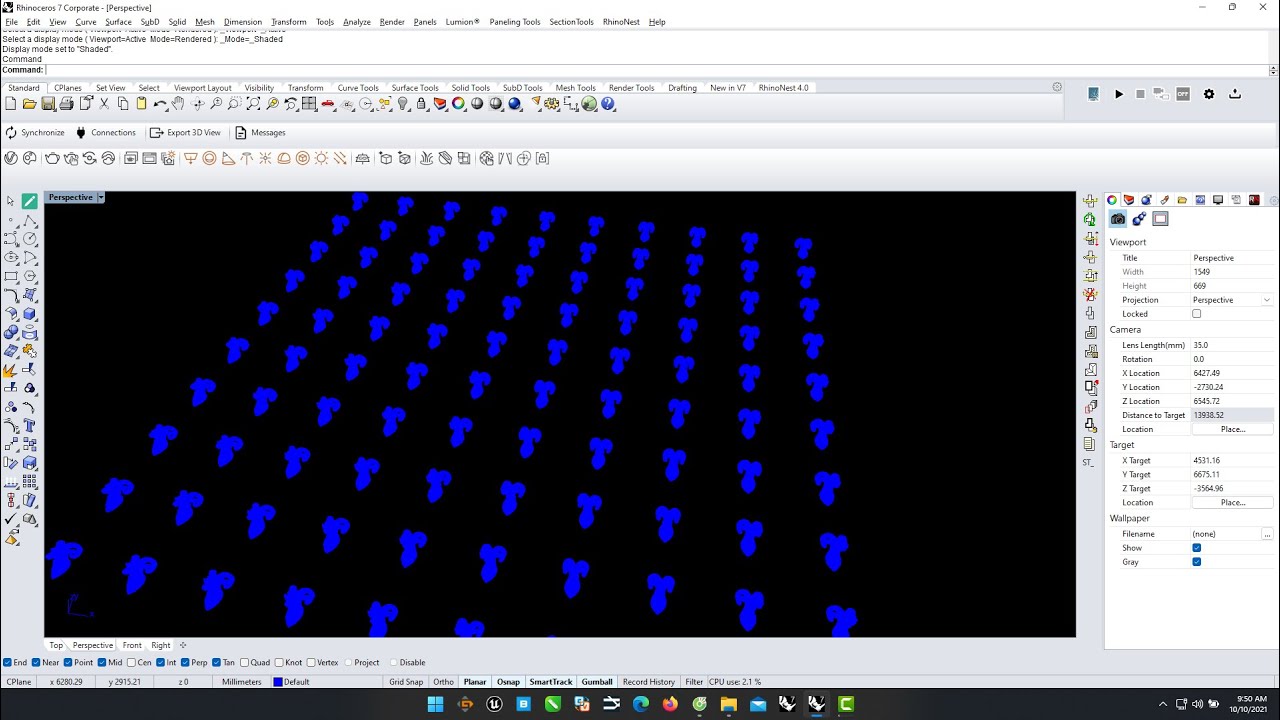
Task: Toggle Ortho mode in status bar
Action: (x=443, y=682)
